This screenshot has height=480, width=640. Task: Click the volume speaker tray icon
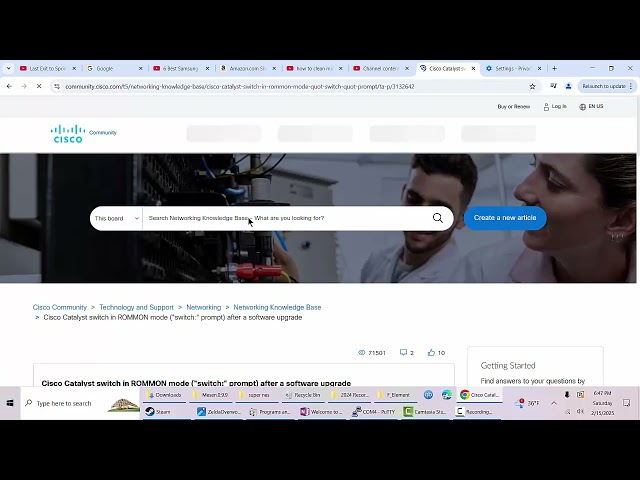[x=580, y=411]
